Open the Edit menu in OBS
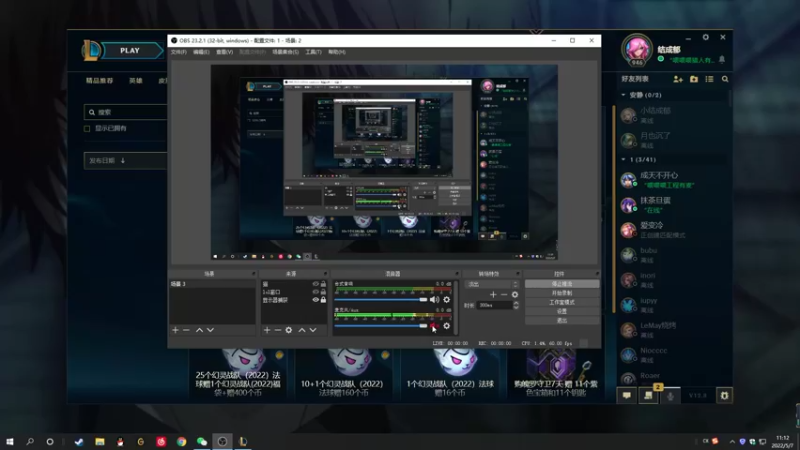 coord(201,52)
